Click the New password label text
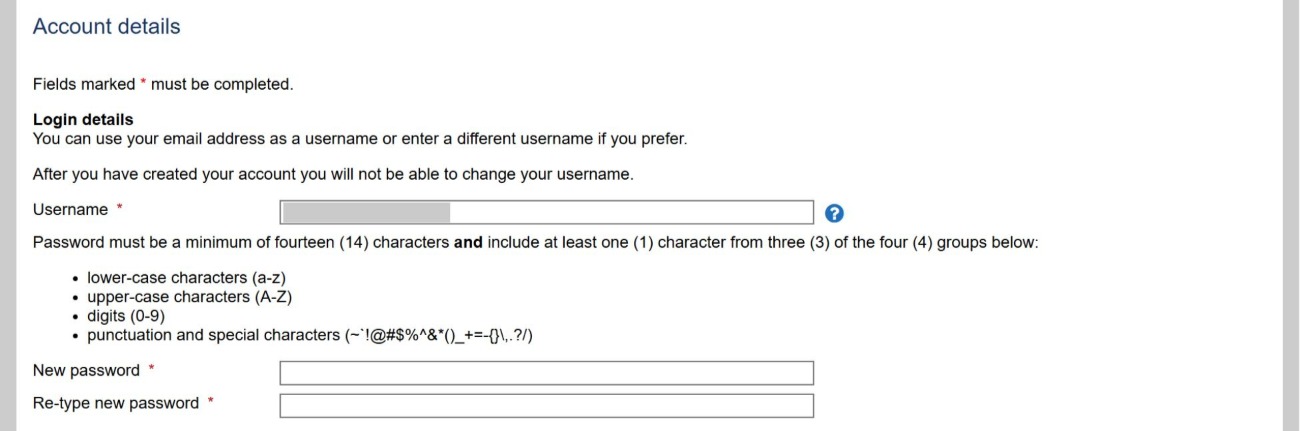 (86, 371)
